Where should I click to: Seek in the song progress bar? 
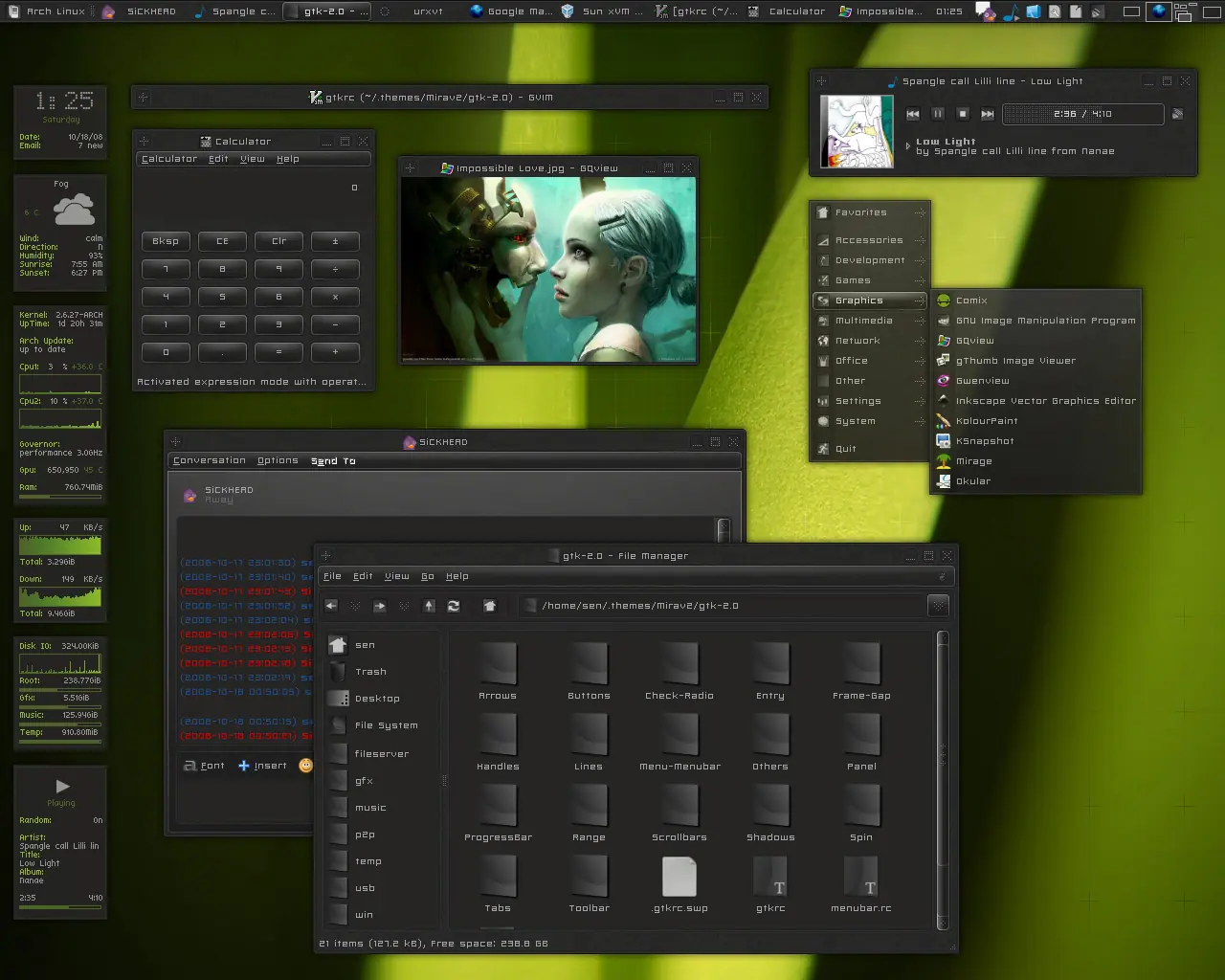(x=1082, y=114)
